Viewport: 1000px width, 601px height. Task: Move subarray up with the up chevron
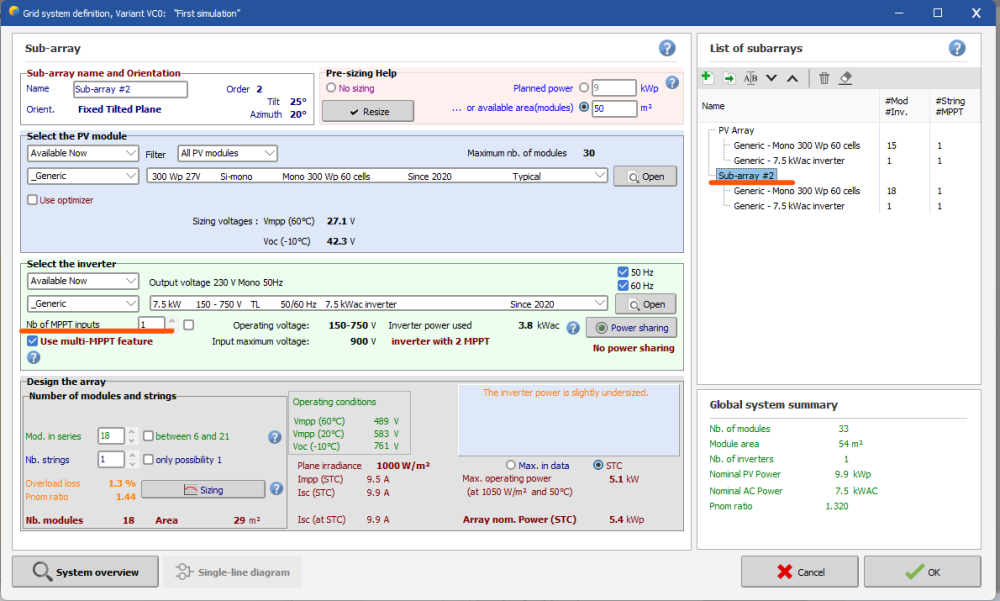[792, 78]
